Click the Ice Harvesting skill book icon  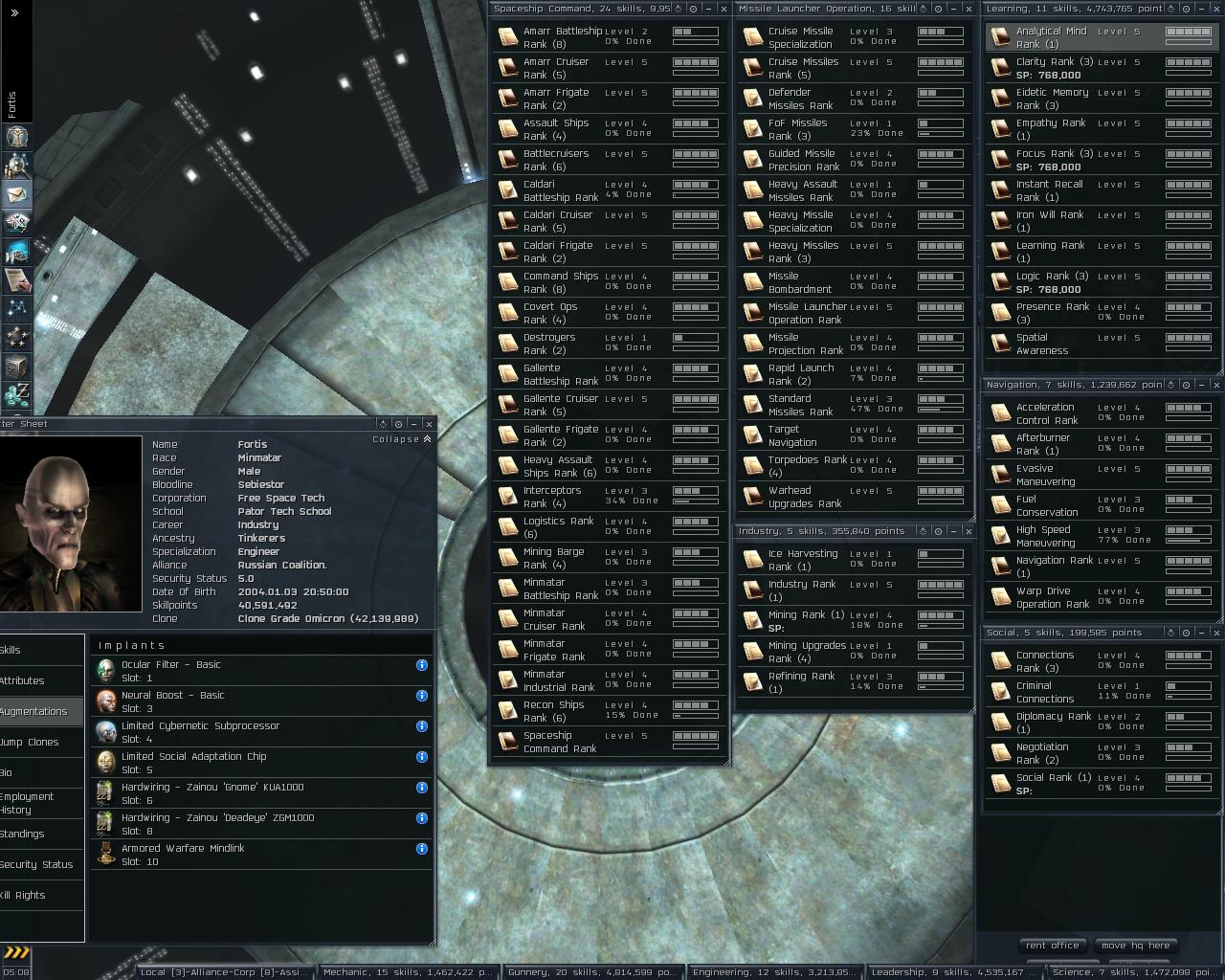click(x=752, y=560)
